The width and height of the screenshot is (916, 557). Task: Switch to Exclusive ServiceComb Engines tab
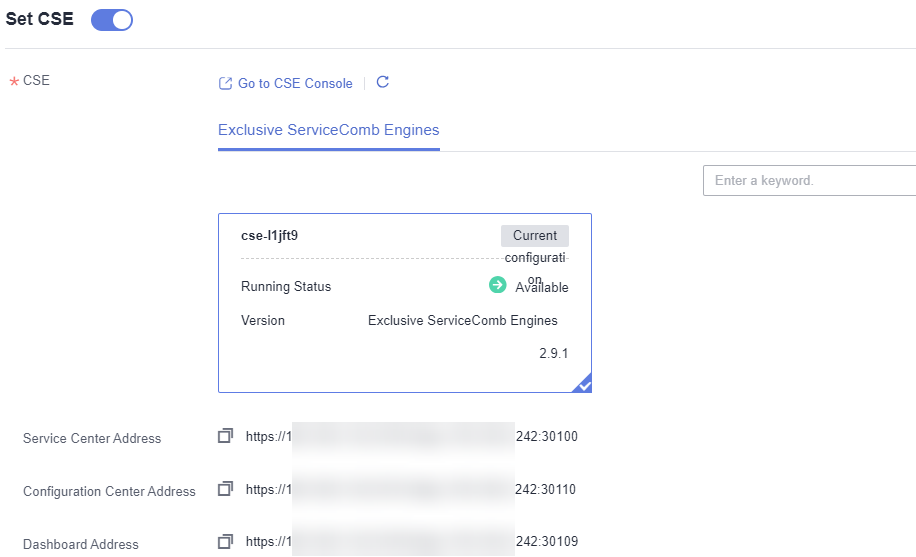point(328,130)
